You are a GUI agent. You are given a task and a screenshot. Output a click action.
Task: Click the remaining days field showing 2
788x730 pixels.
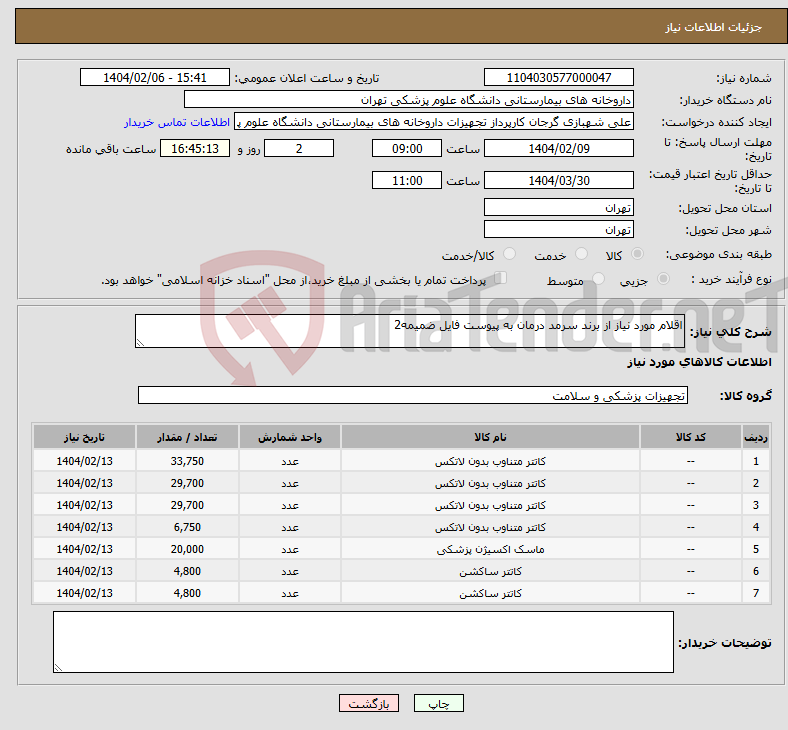pos(299,148)
